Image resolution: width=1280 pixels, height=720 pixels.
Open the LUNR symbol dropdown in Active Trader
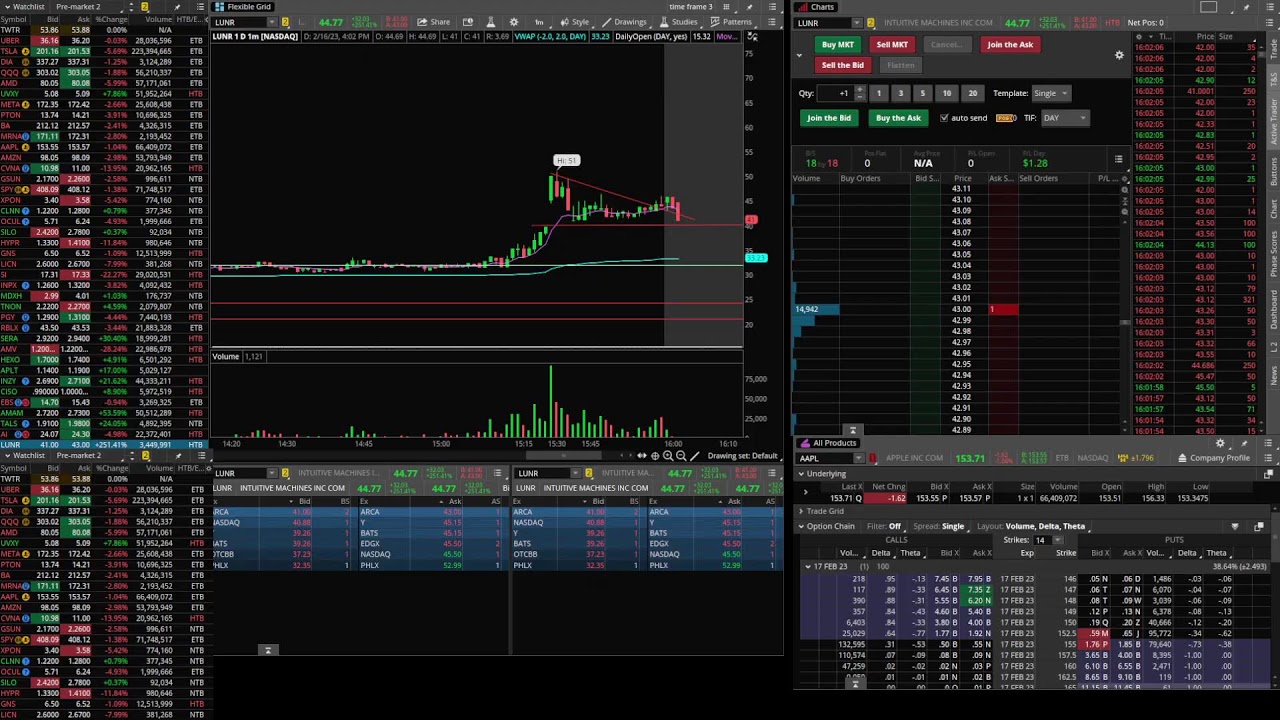click(856, 22)
